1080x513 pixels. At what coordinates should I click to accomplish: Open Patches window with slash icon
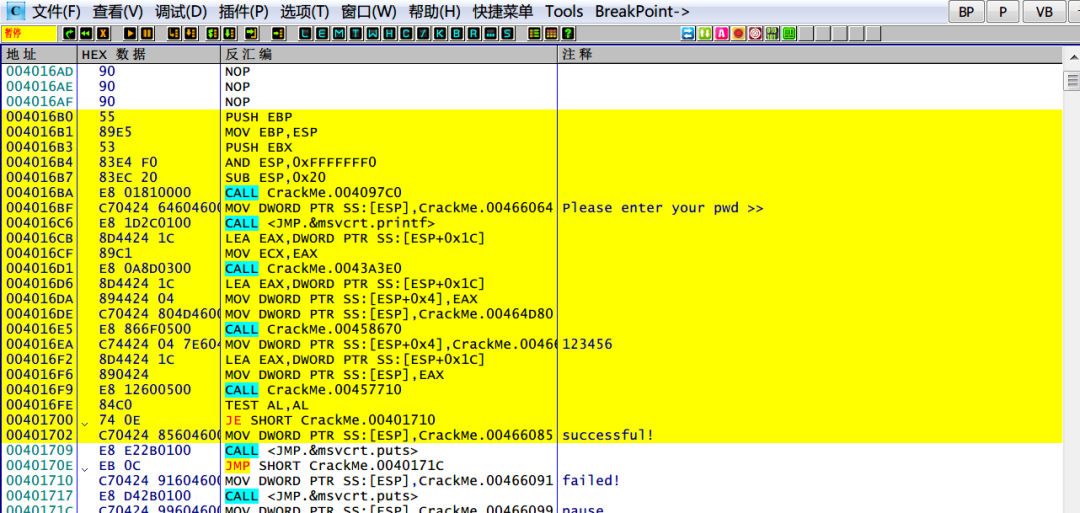pyautogui.click(x=423, y=33)
